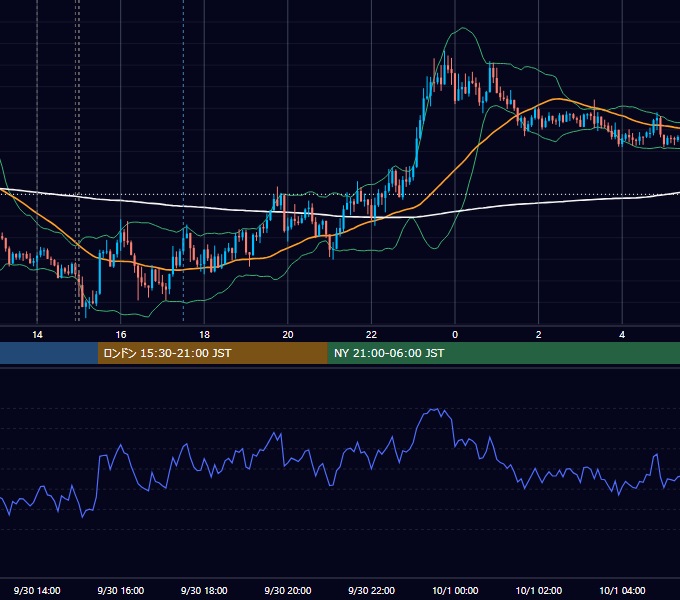The height and width of the screenshot is (600, 680).
Task: Click hour label 18 on the chart axis
Action: click(x=204, y=335)
